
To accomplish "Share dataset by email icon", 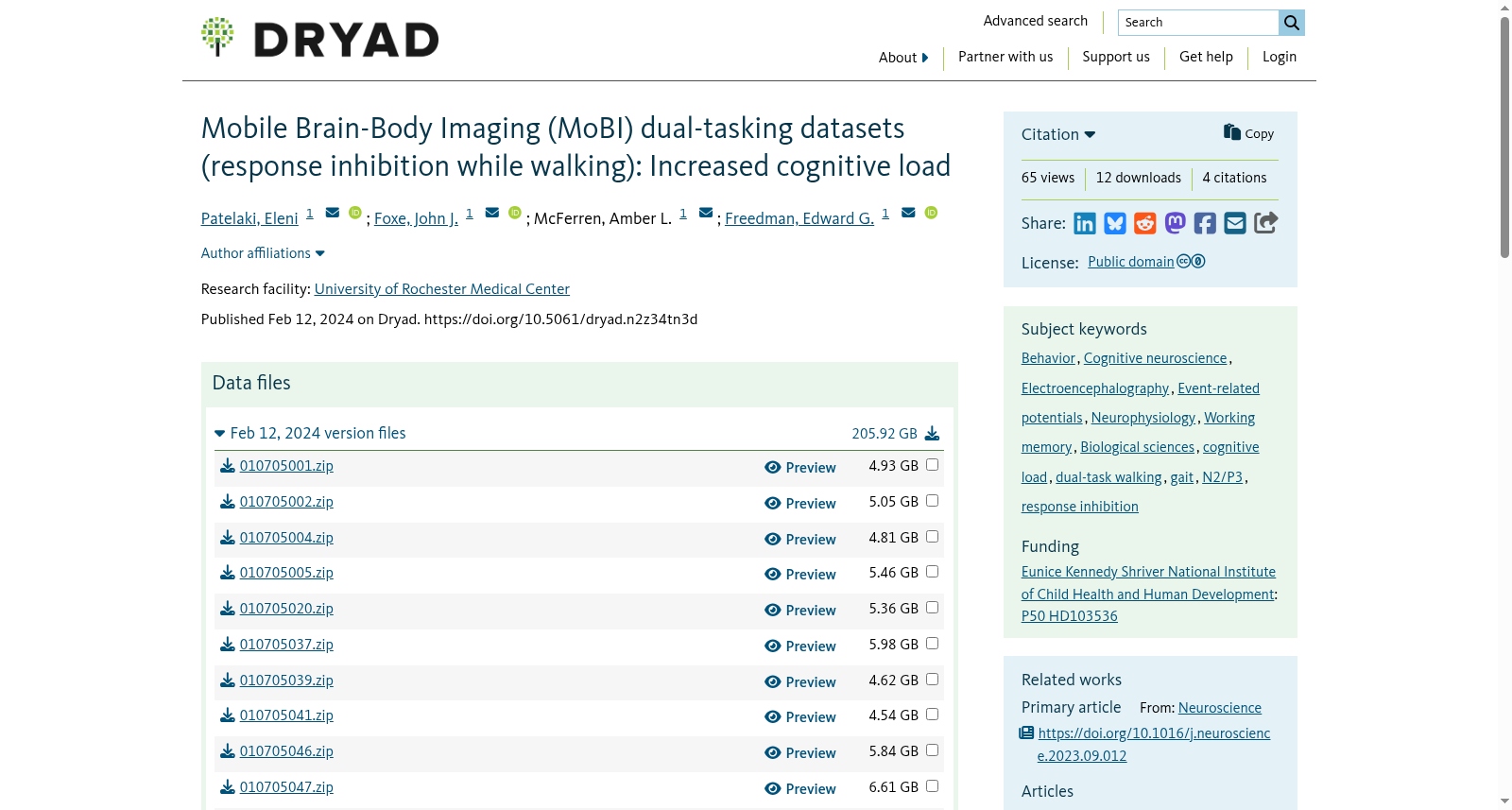I will (x=1235, y=223).
